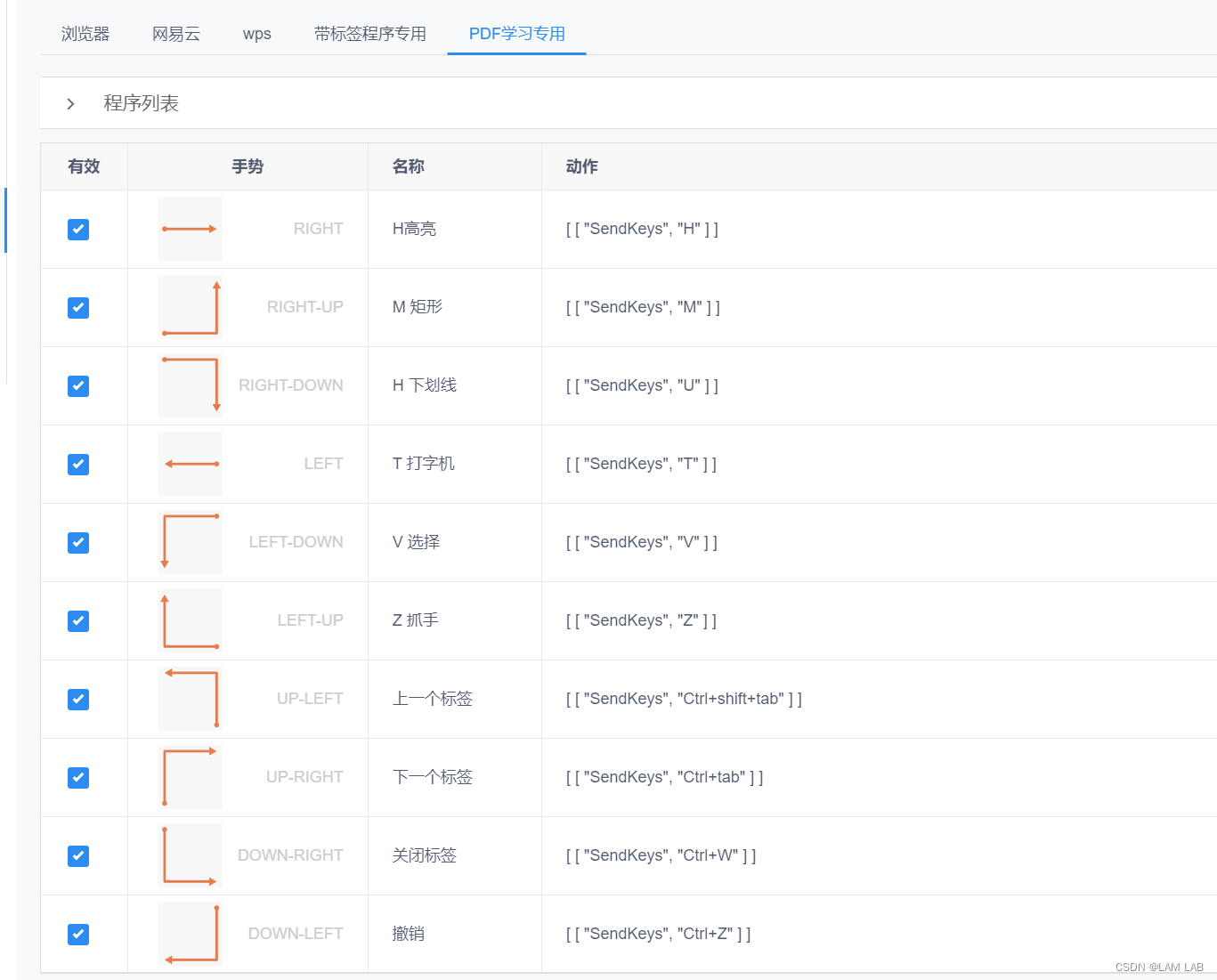
Task: Uncheck the LEFT-DOWN gesture checkbox
Action: (78, 543)
